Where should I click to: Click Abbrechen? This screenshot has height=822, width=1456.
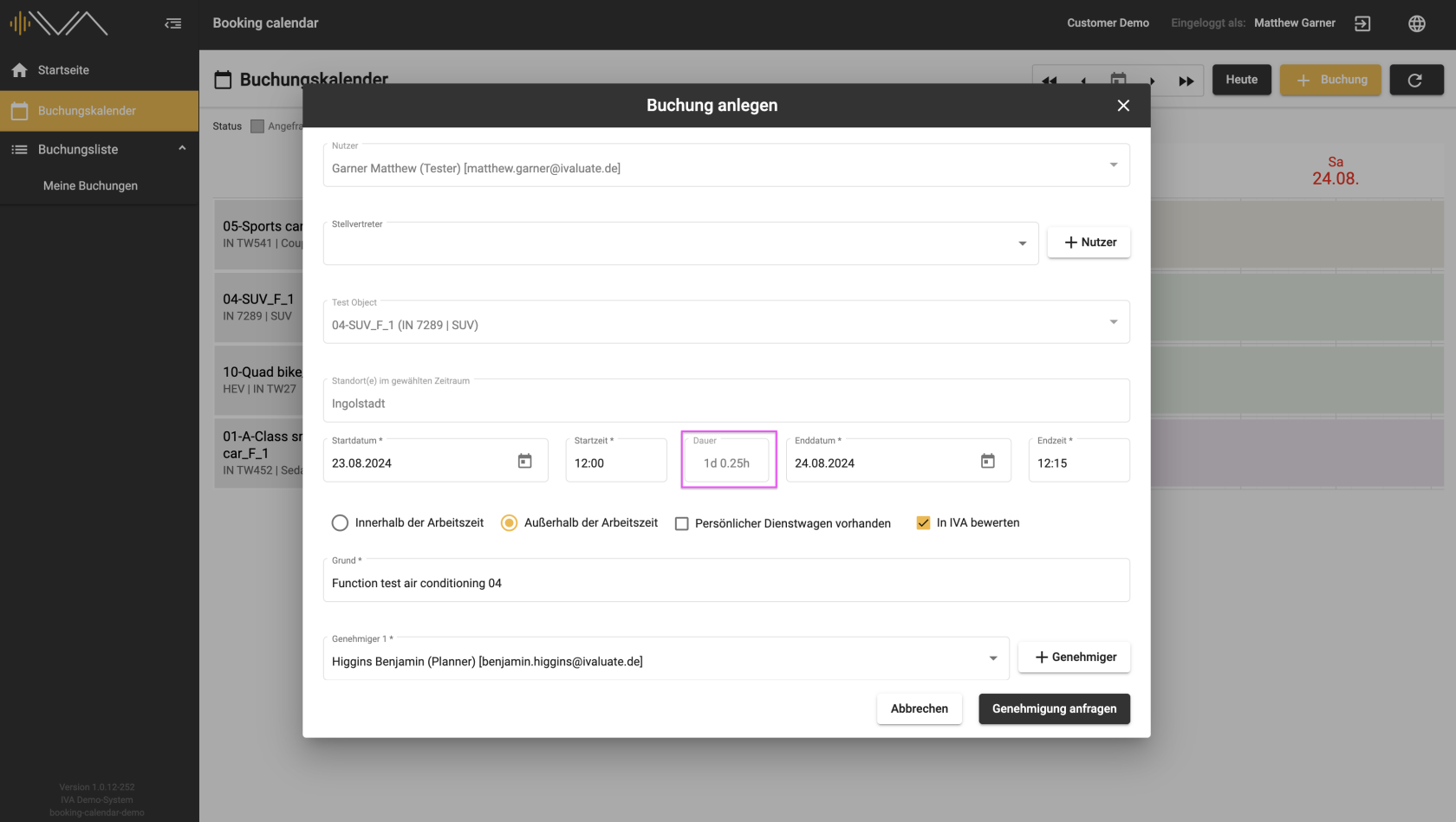click(x=920, y=709)
